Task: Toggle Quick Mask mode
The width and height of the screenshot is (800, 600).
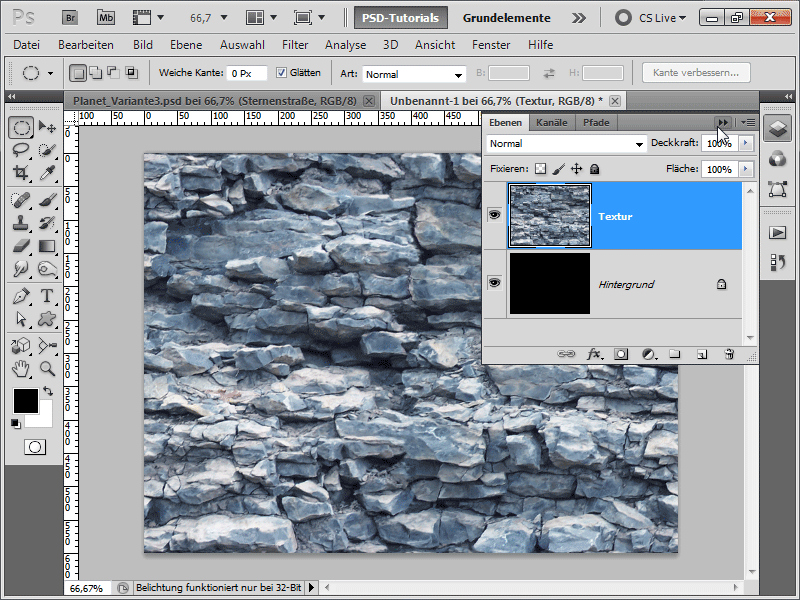Action: [x=35, y=447]
